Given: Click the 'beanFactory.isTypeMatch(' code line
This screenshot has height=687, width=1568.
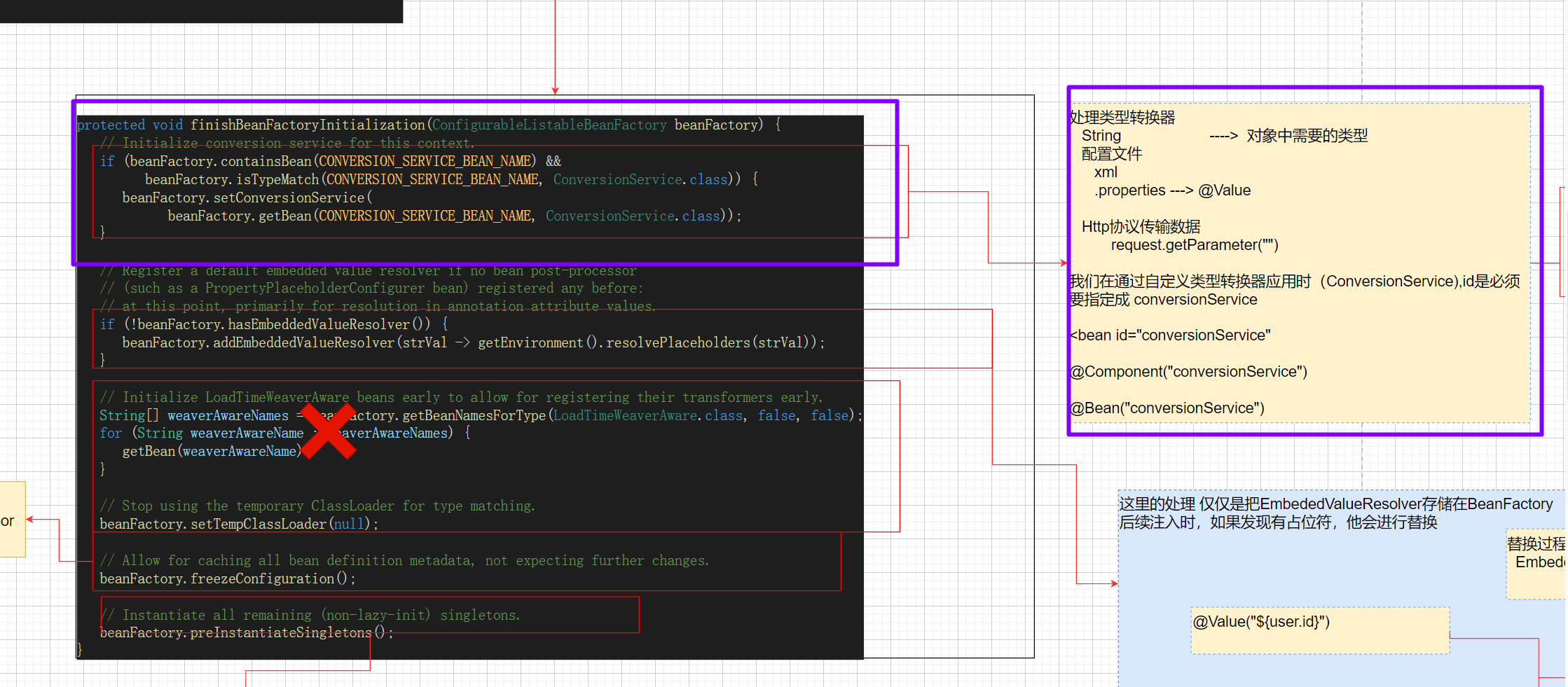Looking at the screenshot, I should tap(452, 179).
